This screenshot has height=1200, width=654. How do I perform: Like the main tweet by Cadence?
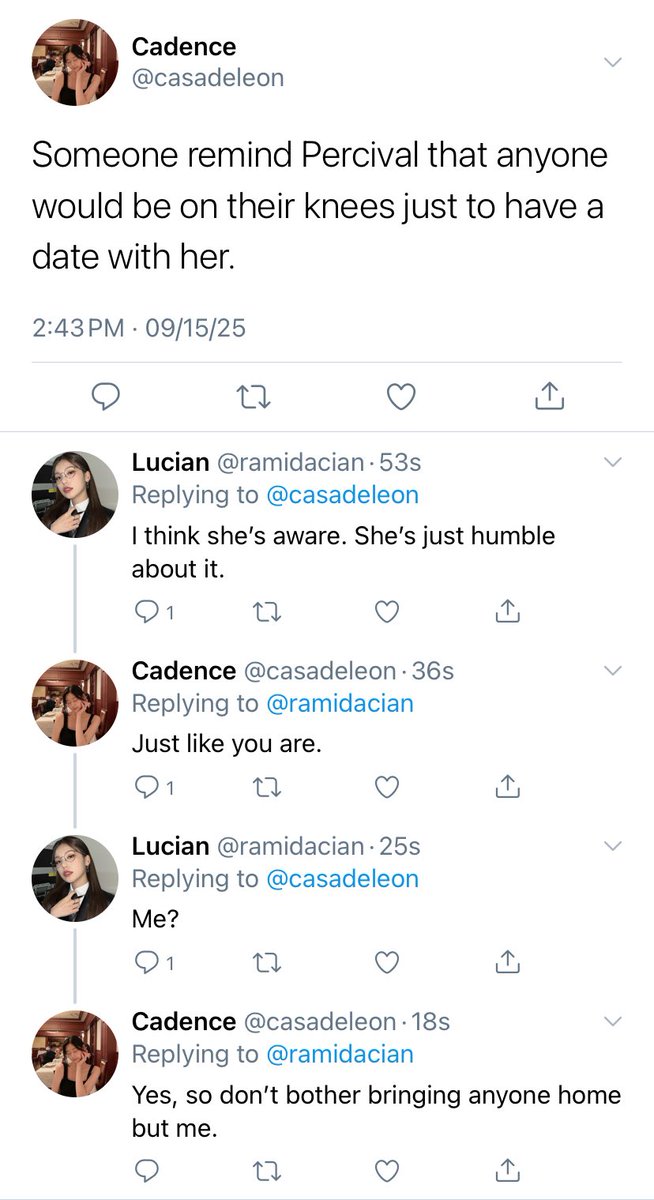pos(401,398)
